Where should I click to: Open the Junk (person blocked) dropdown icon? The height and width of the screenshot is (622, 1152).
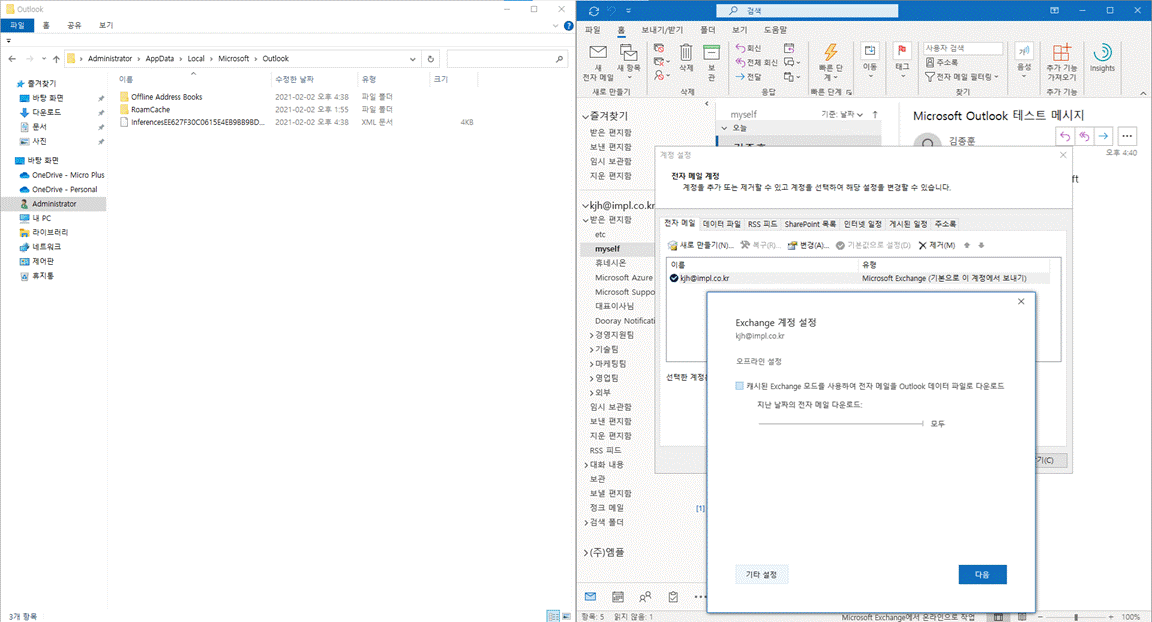[x=661, y=76]
